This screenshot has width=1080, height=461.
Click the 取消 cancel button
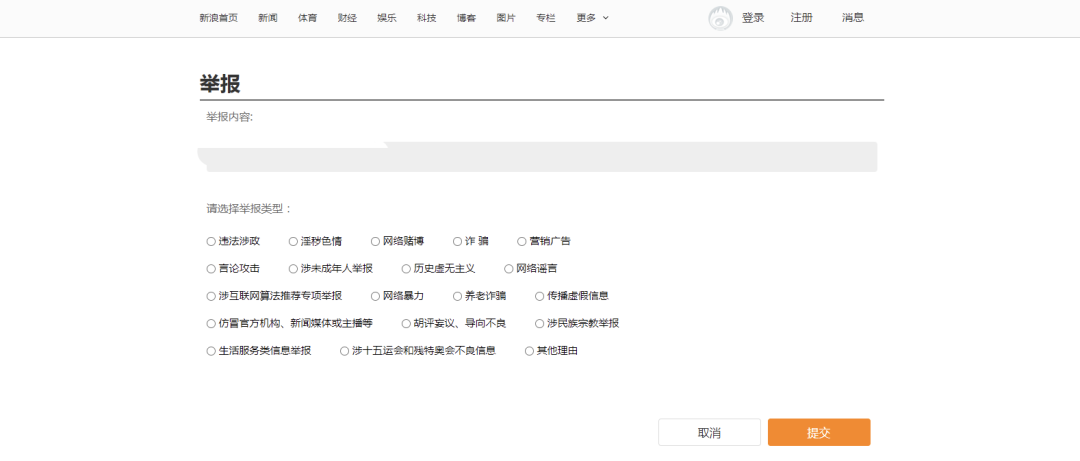pos(709,433)
